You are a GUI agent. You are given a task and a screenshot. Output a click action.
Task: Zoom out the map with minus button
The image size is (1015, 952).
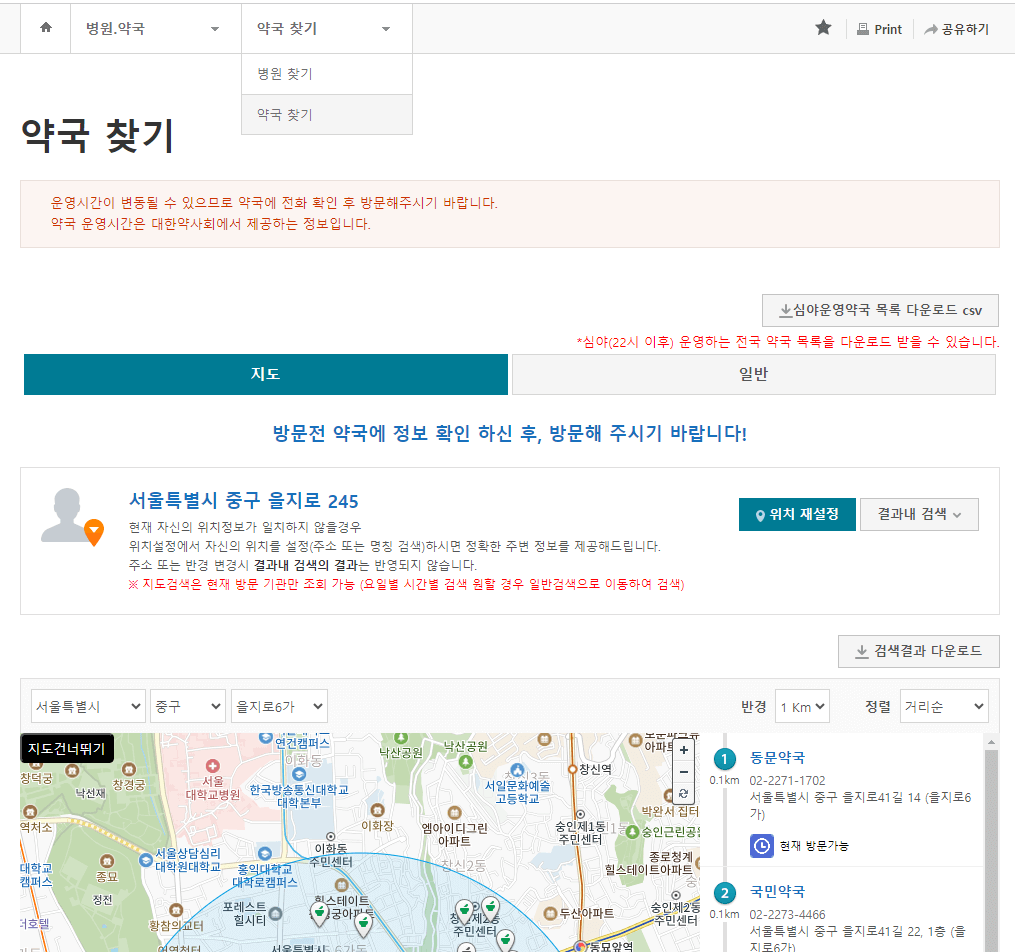point(684,772)
